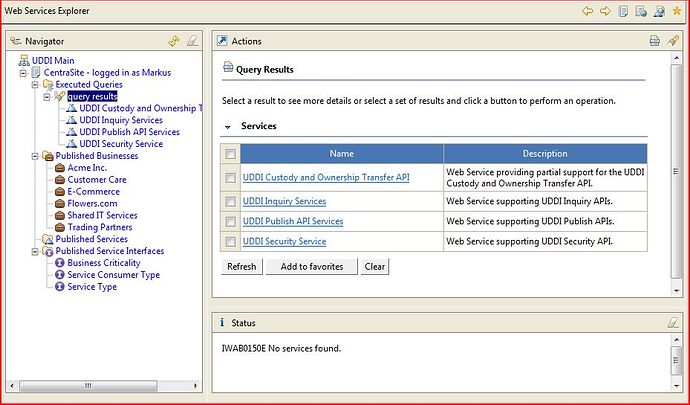Check the UDDI Security Service row
The image size is (690, 405).
coord(230,242)
